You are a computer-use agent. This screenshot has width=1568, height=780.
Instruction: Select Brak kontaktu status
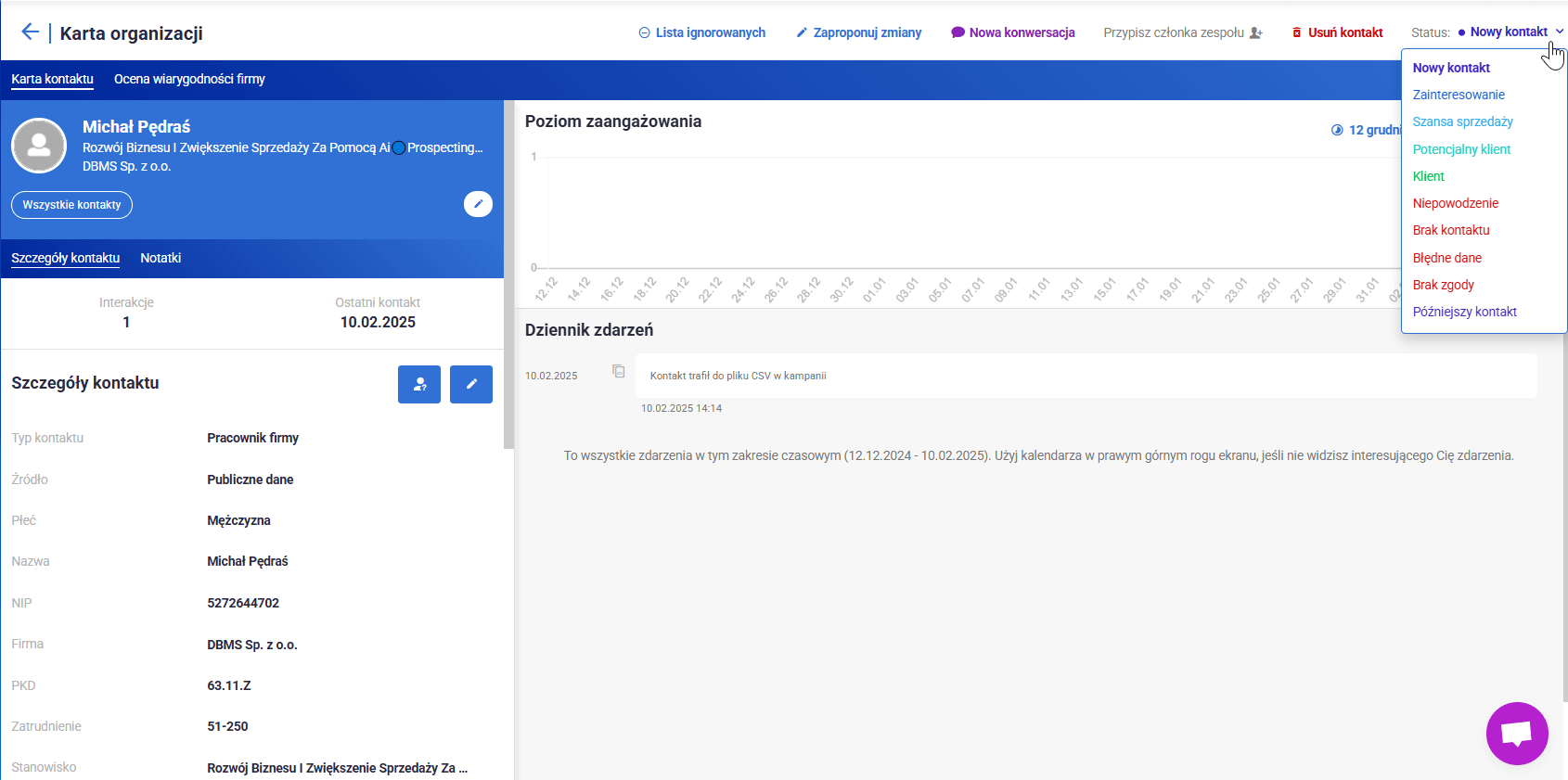click(1451, 230)
